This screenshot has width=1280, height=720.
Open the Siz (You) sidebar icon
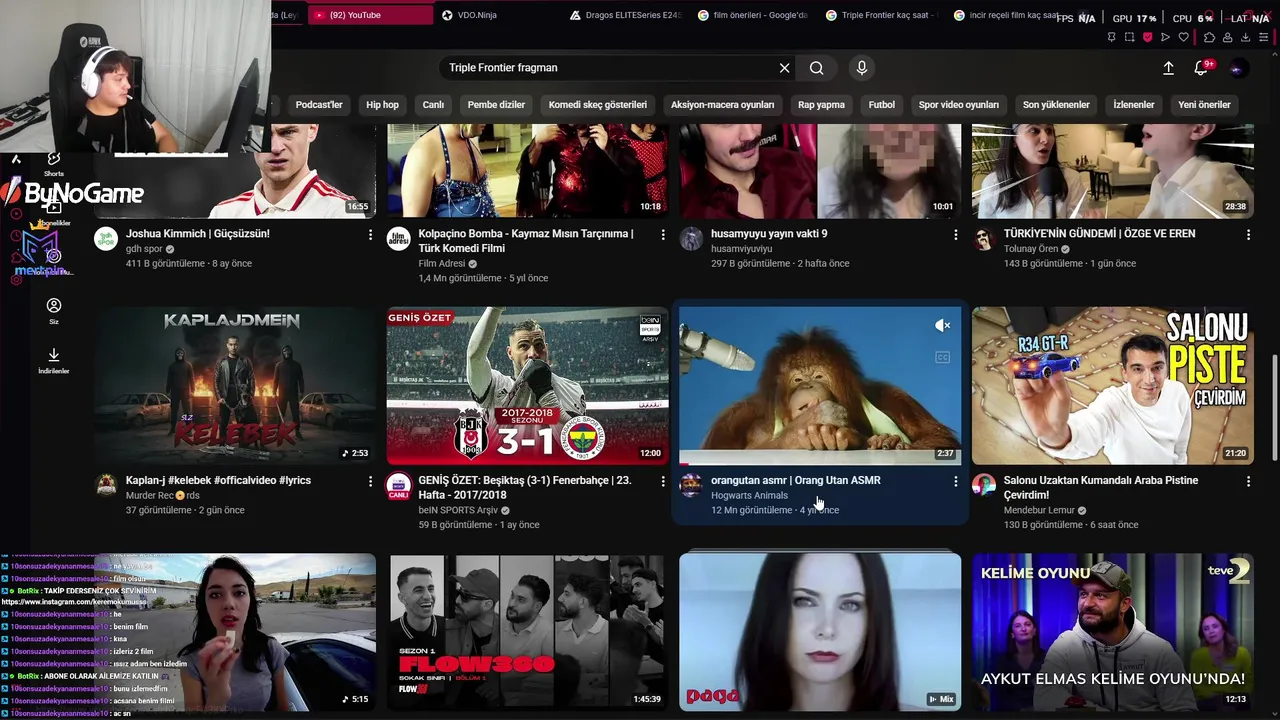click(x=54, y=310)
